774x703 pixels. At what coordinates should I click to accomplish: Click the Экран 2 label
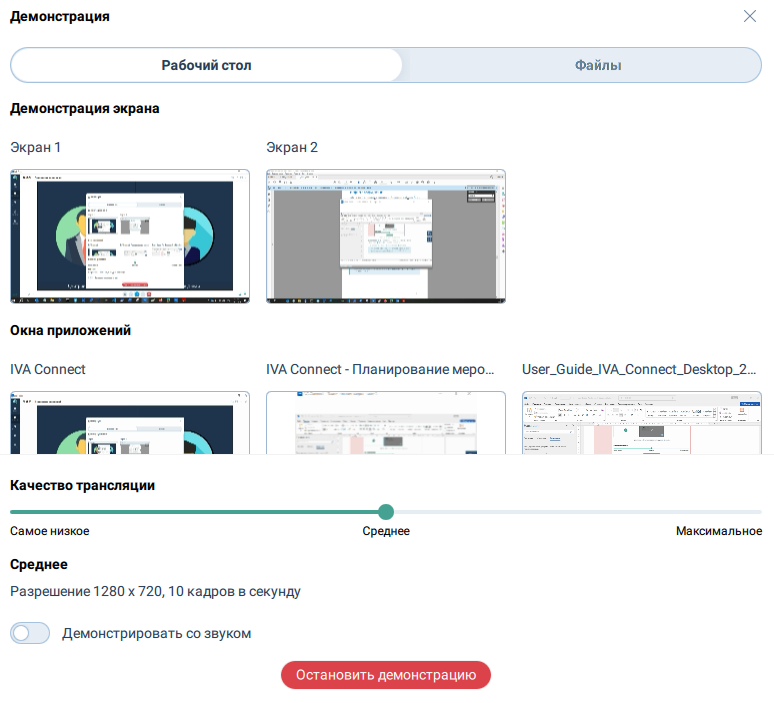(292, 147)
